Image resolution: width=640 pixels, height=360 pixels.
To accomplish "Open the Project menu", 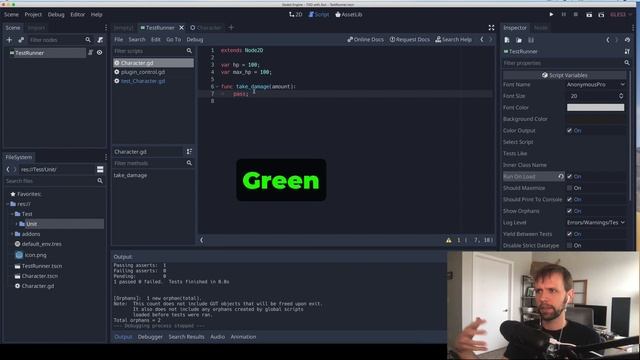I will (33, 14).
